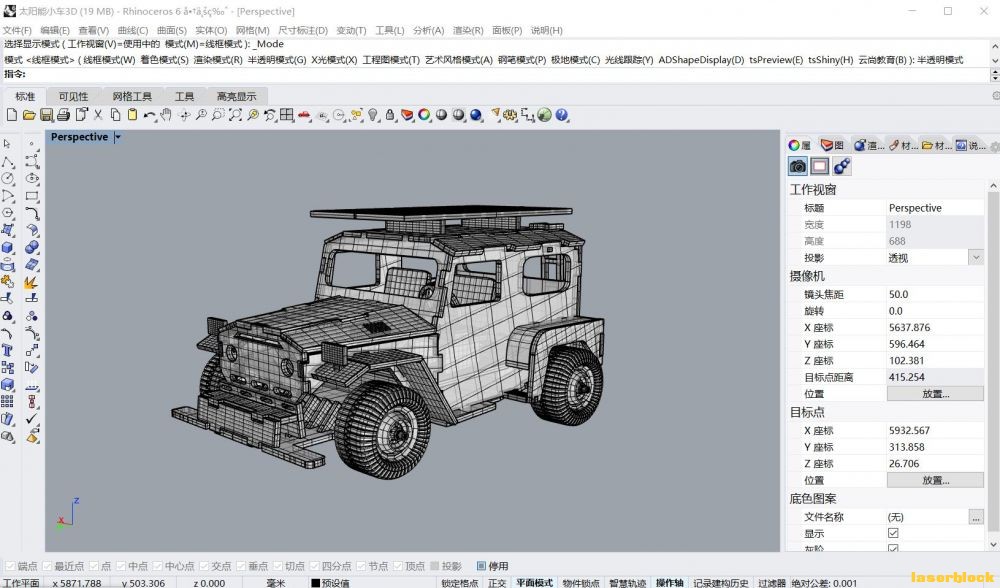Toggle the 交点 intersection osnap checkbox

coord(204,566)
